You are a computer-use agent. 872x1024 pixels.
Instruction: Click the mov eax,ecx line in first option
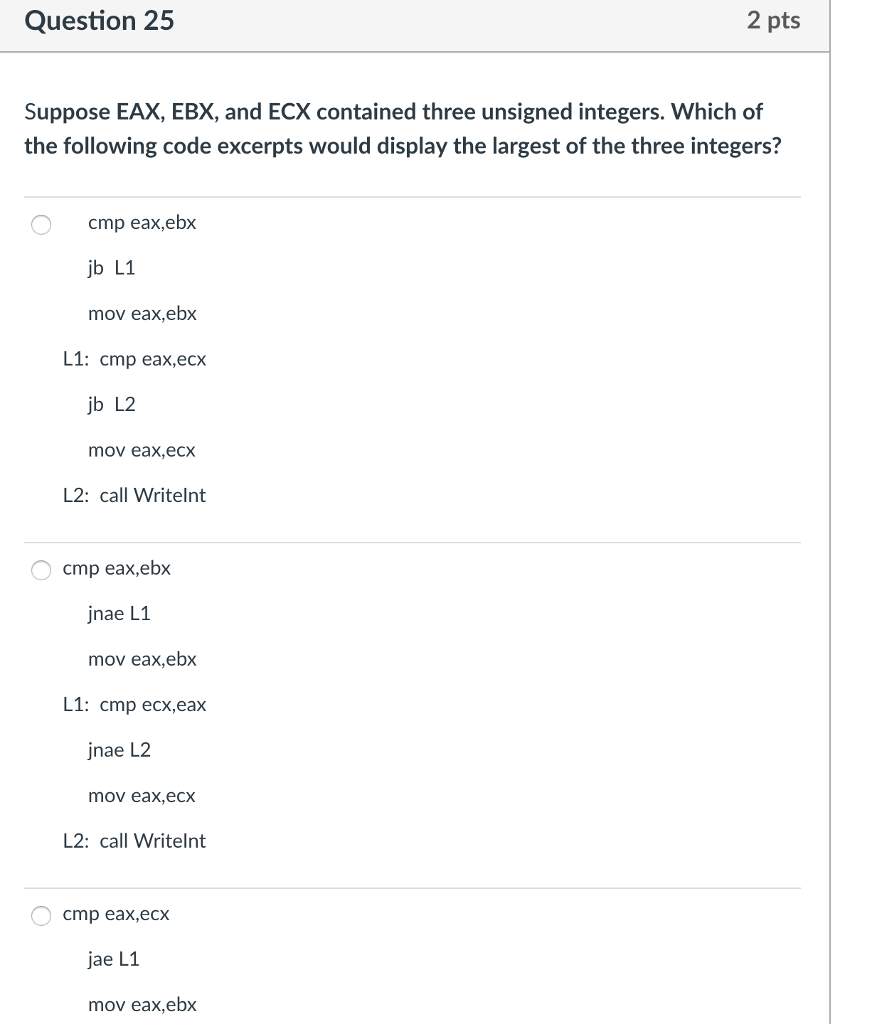coord(141,450)
